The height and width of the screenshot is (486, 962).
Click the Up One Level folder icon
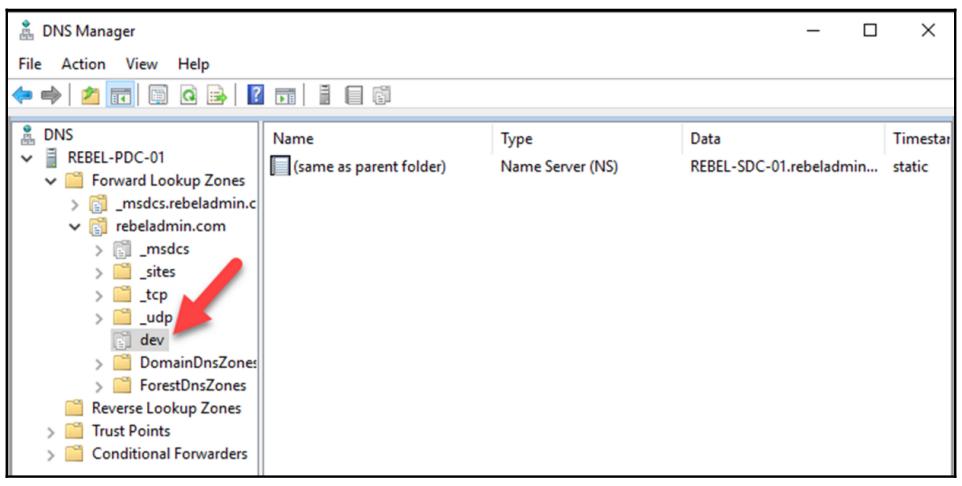90,95
